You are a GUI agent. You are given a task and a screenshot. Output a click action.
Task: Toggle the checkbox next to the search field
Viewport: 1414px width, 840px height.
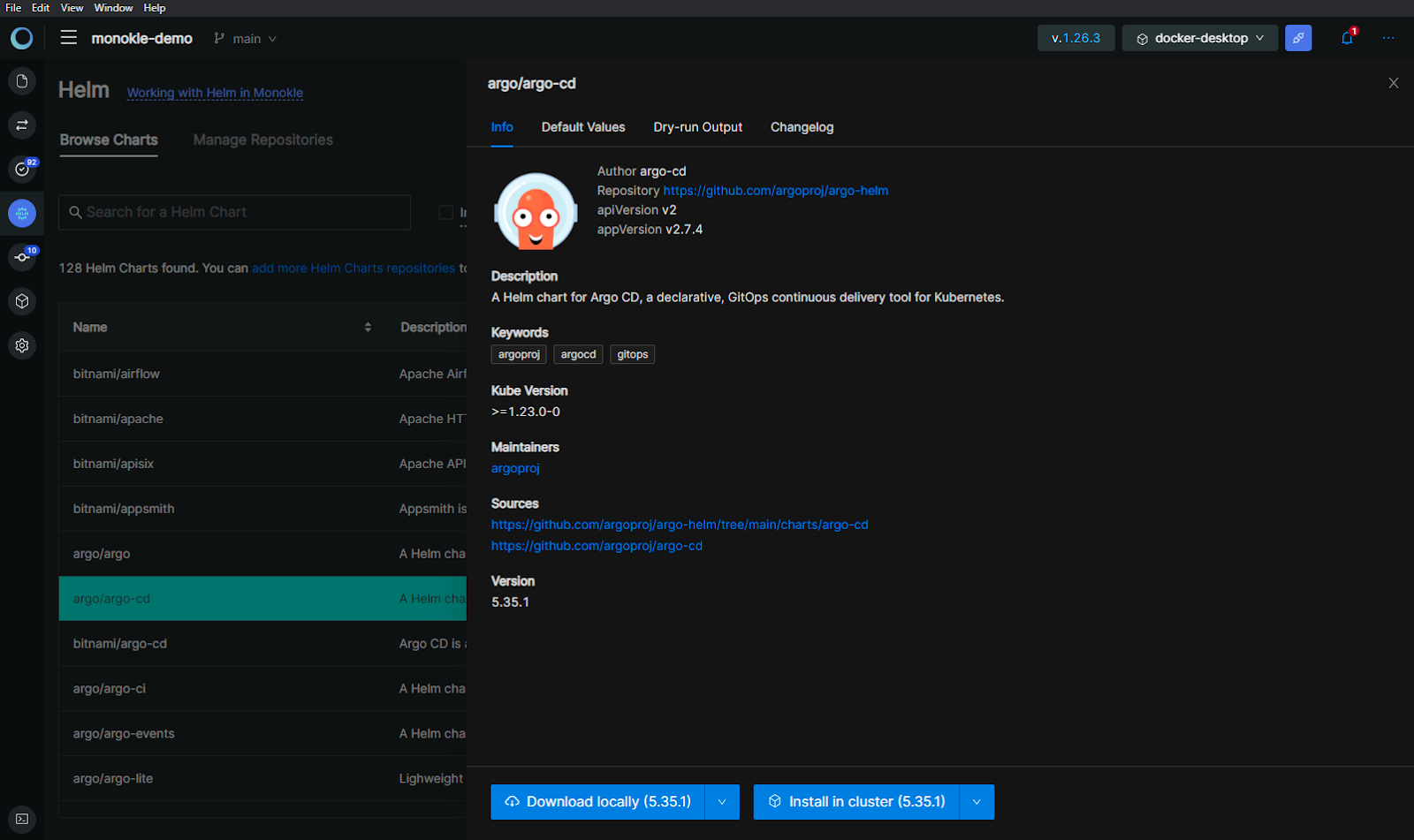pyautogui.click(x=446, y=212)
